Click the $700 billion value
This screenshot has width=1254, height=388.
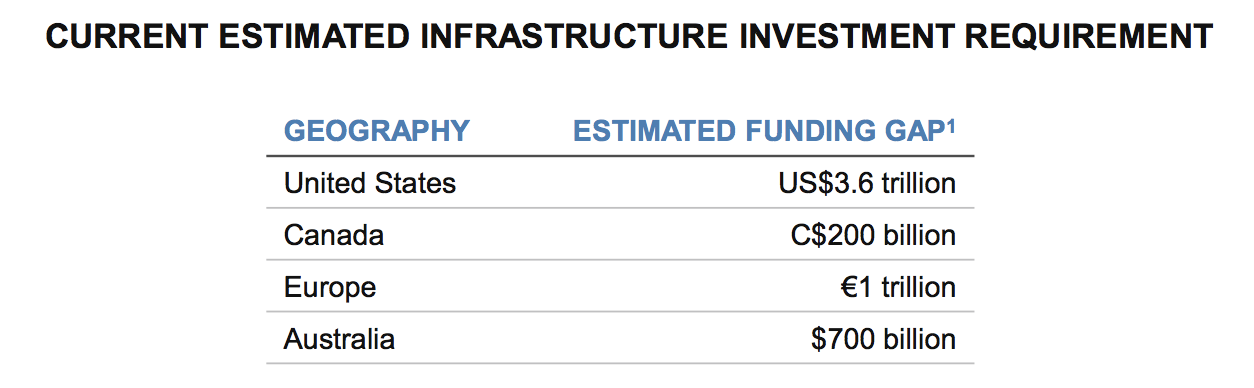point(884,340)
